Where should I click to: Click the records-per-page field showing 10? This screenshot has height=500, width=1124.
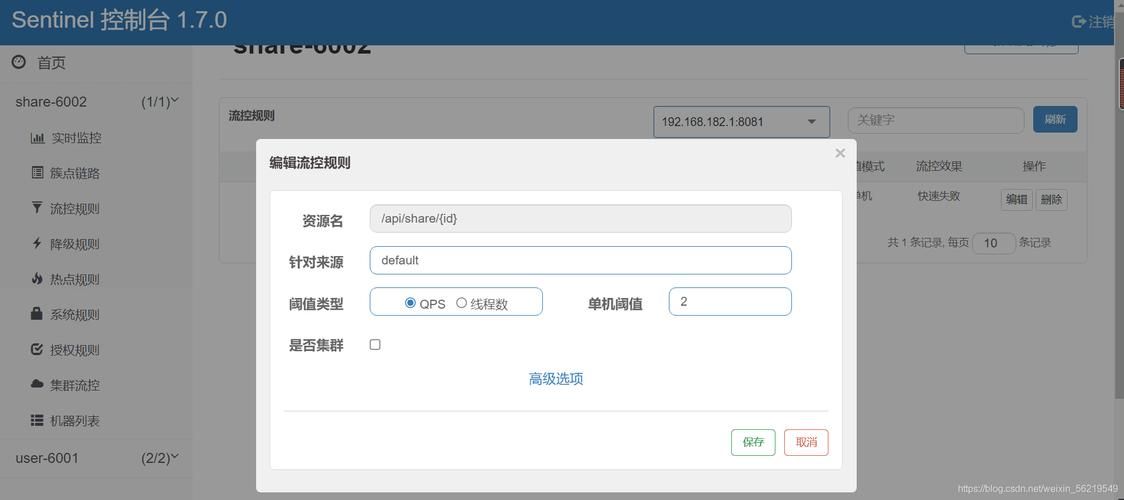994,243
